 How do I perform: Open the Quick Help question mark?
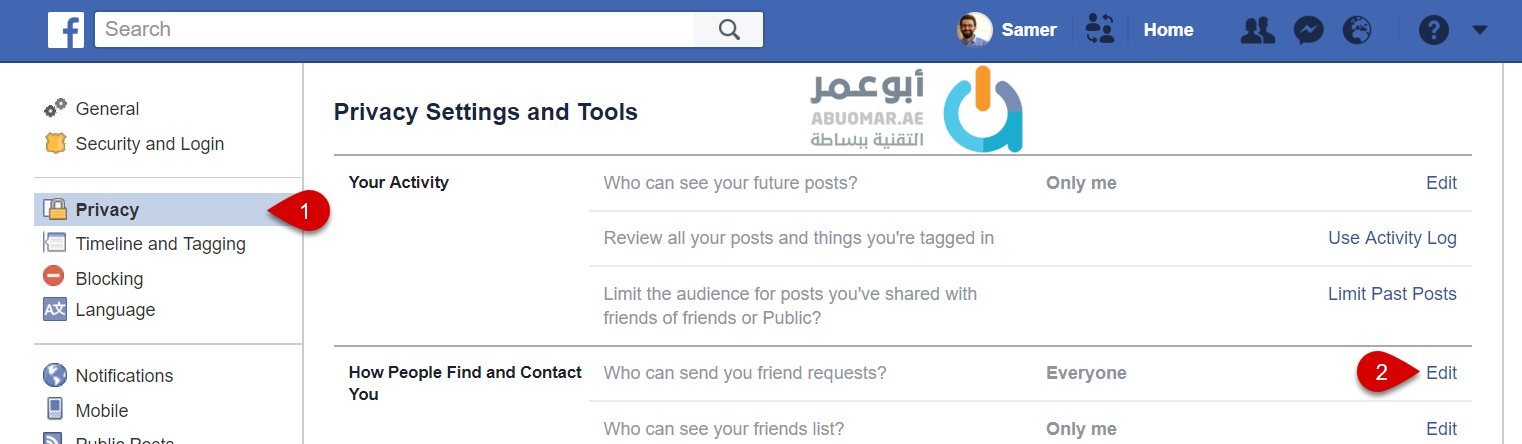(1433, 30)
